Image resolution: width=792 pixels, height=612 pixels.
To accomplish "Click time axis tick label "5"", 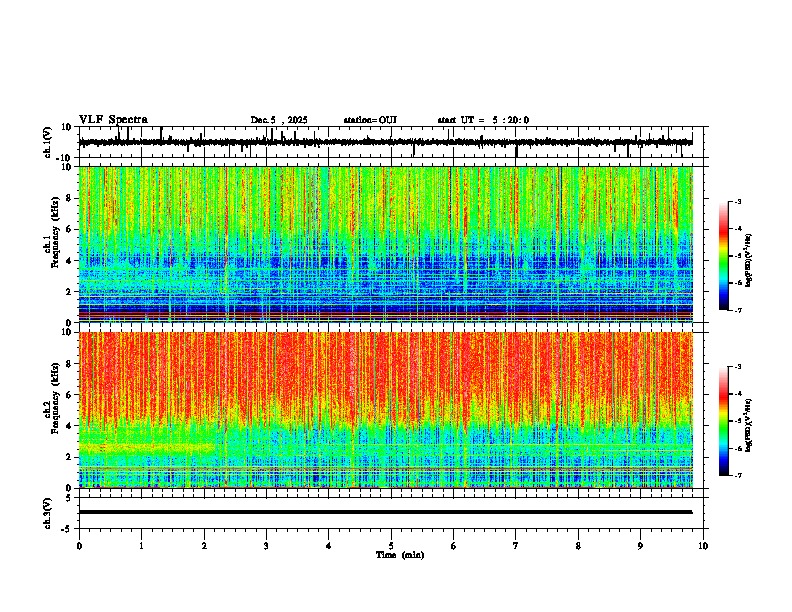I will coord(391,546).
